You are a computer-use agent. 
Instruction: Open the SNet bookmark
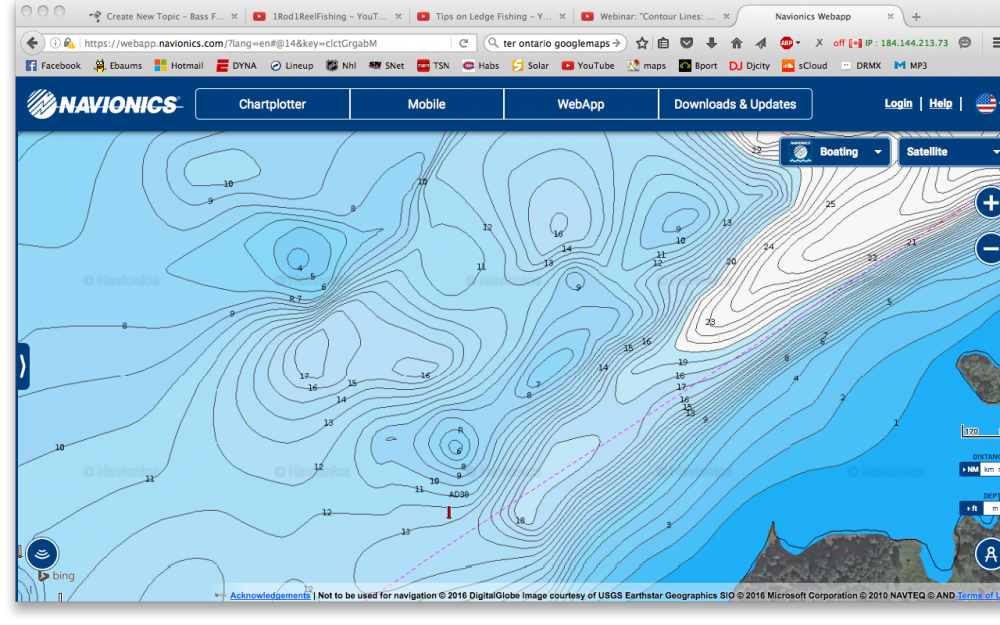point(386,65)
